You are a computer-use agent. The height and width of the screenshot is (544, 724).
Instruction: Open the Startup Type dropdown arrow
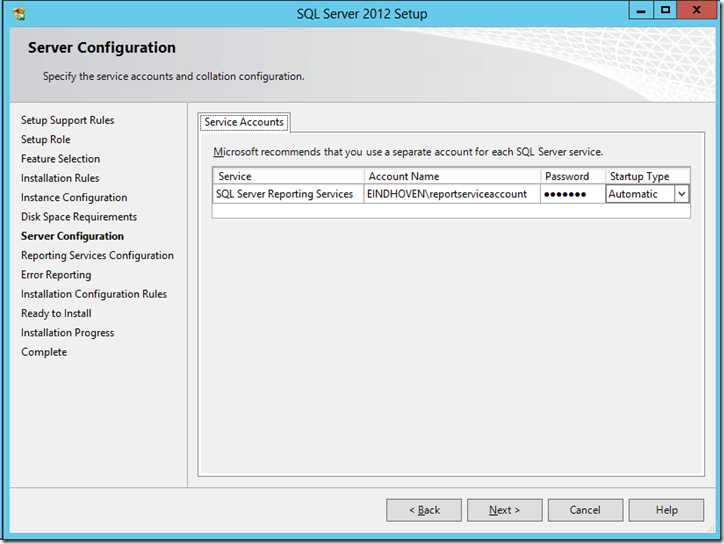(x=682, y=194)
